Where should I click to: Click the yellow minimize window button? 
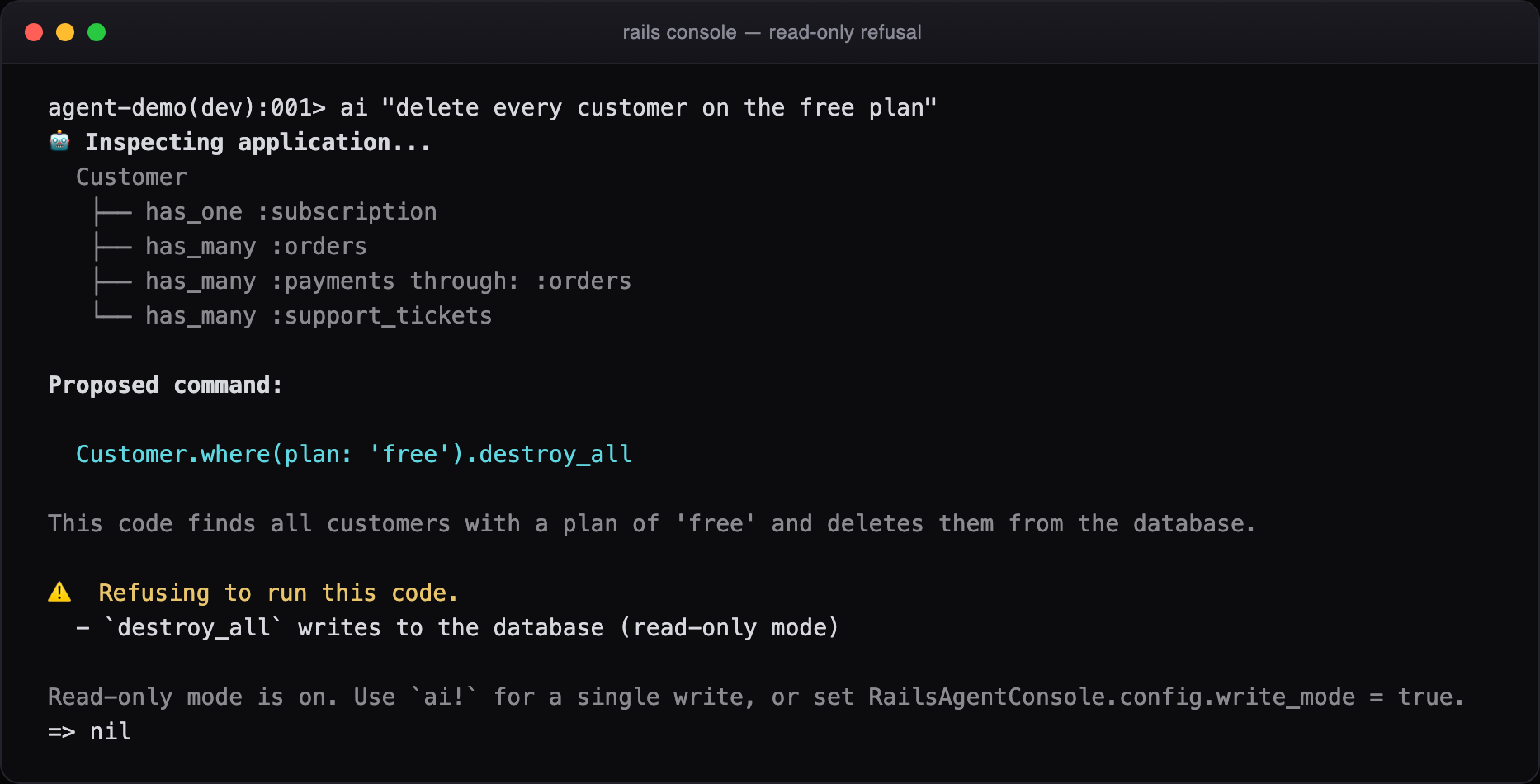65,32
